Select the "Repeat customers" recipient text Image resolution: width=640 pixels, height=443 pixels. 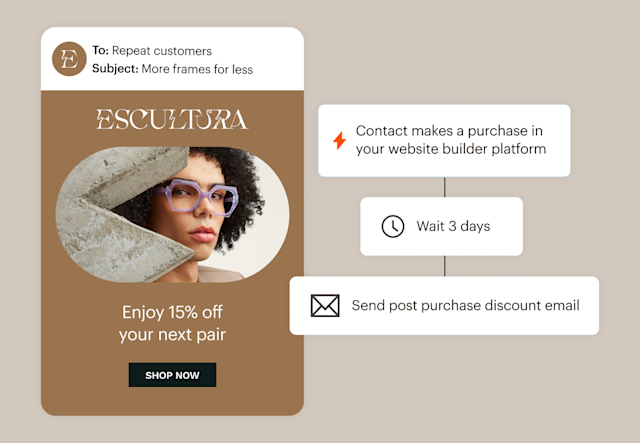[162, 51]
